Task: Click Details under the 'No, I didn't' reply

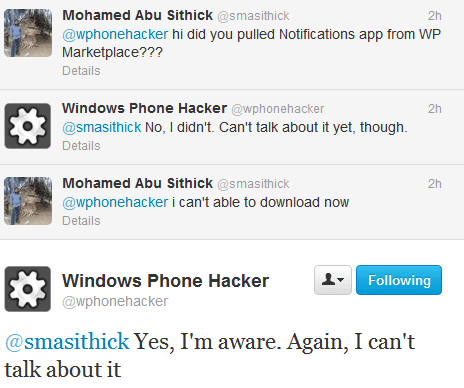Action: tap(81, 146)
